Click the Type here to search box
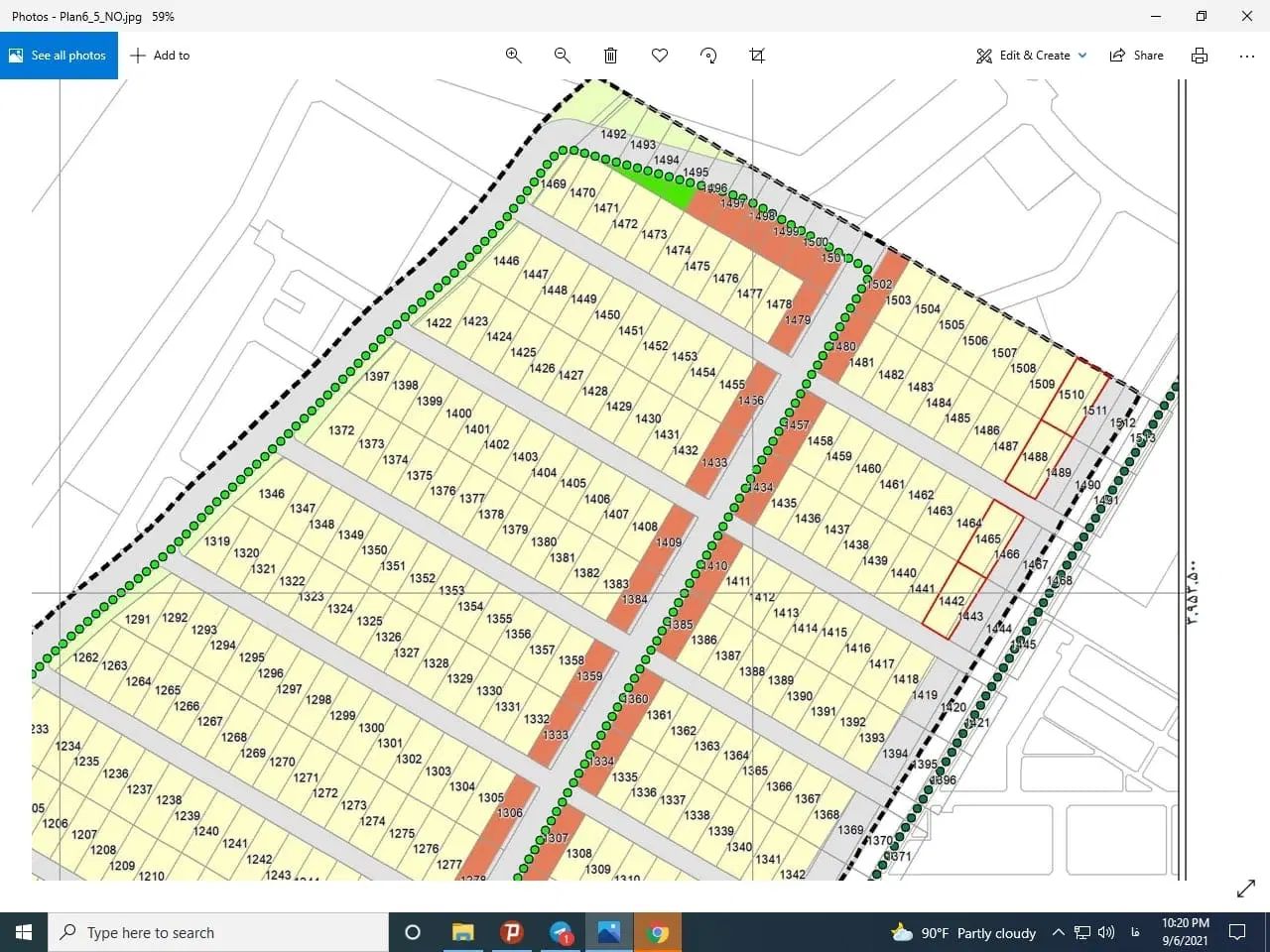The width and height of the screenshot is (1270, 952). pos(218,932)
